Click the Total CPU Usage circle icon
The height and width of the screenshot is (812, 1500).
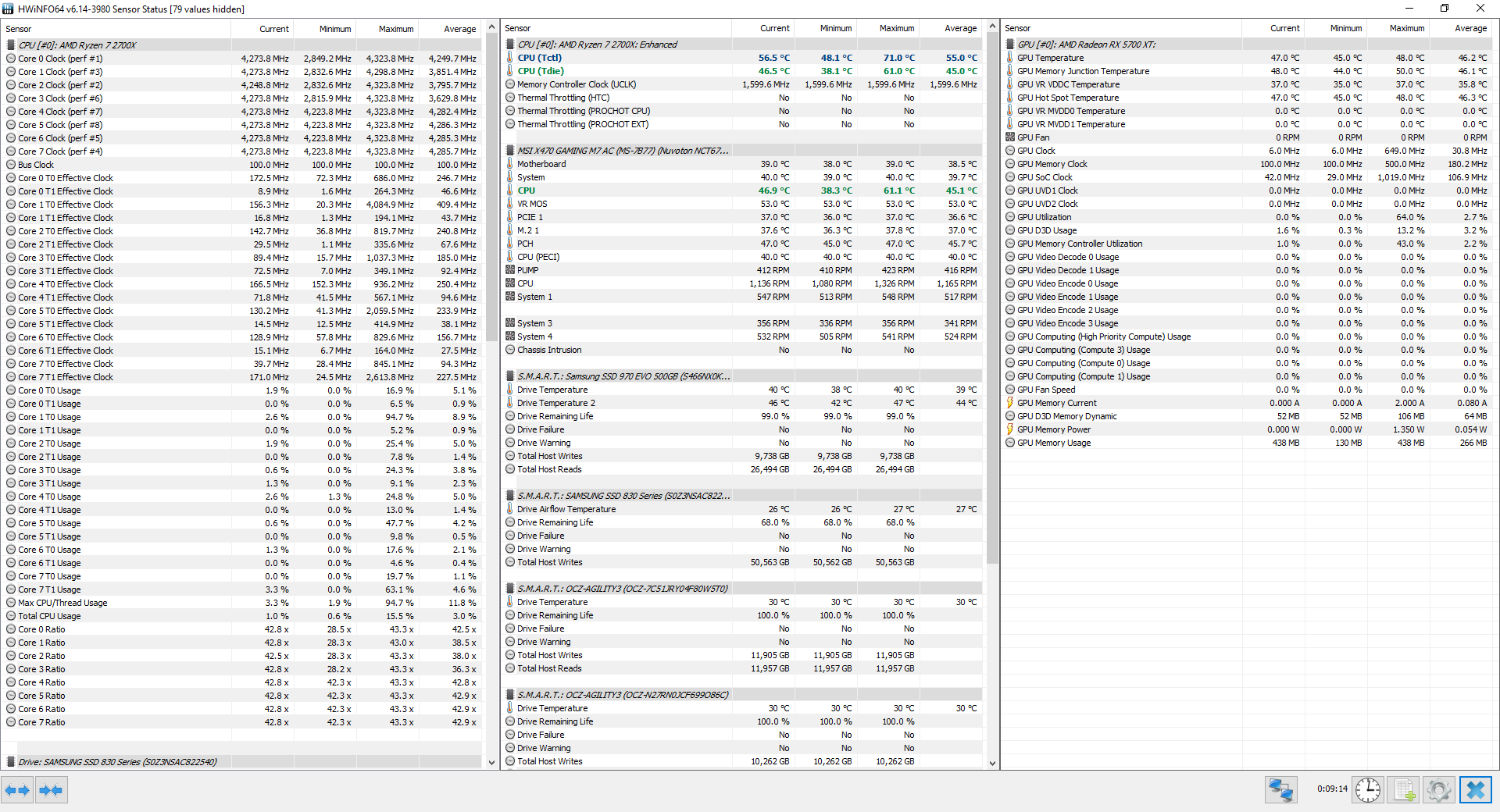pyautogui.click(x=11, y=616)
